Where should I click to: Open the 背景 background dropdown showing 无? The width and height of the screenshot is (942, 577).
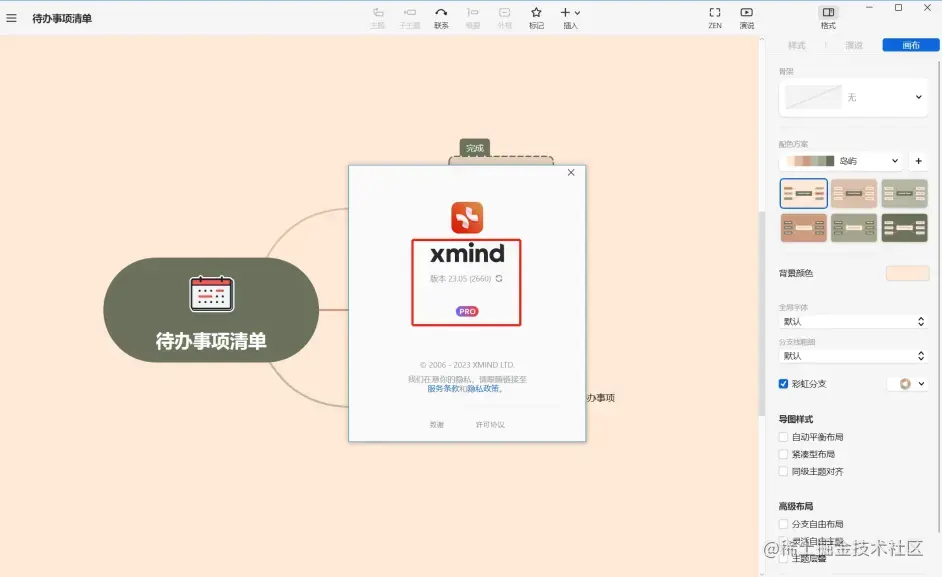[x=854, y=97]
